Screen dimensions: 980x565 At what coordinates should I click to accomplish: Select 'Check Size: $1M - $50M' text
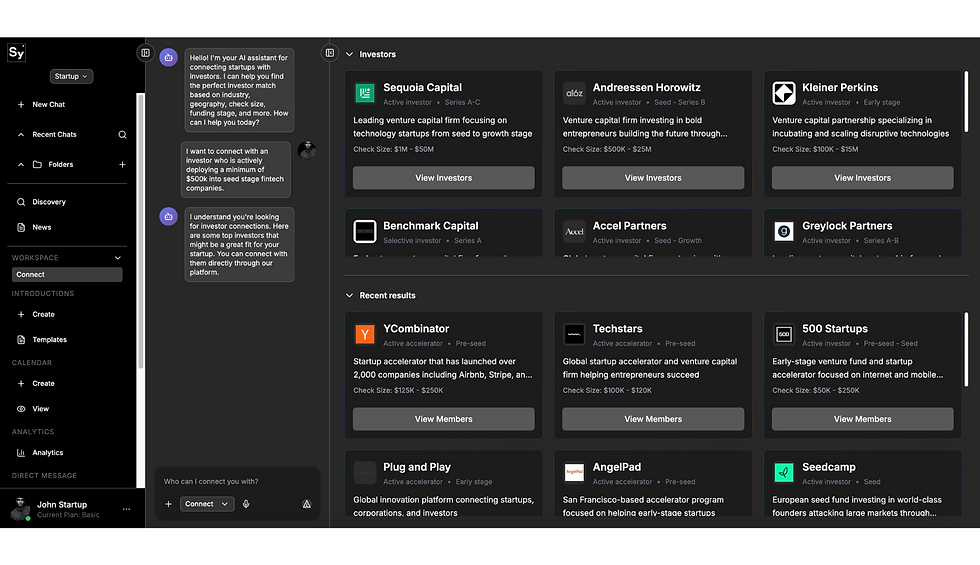[x=393, y=149]
